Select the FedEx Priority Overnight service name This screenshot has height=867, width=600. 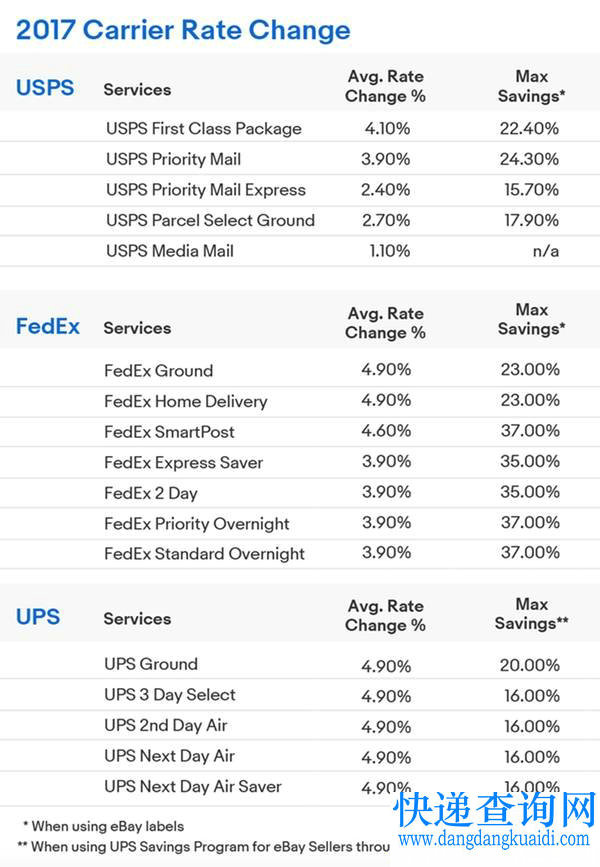point(197,524)
